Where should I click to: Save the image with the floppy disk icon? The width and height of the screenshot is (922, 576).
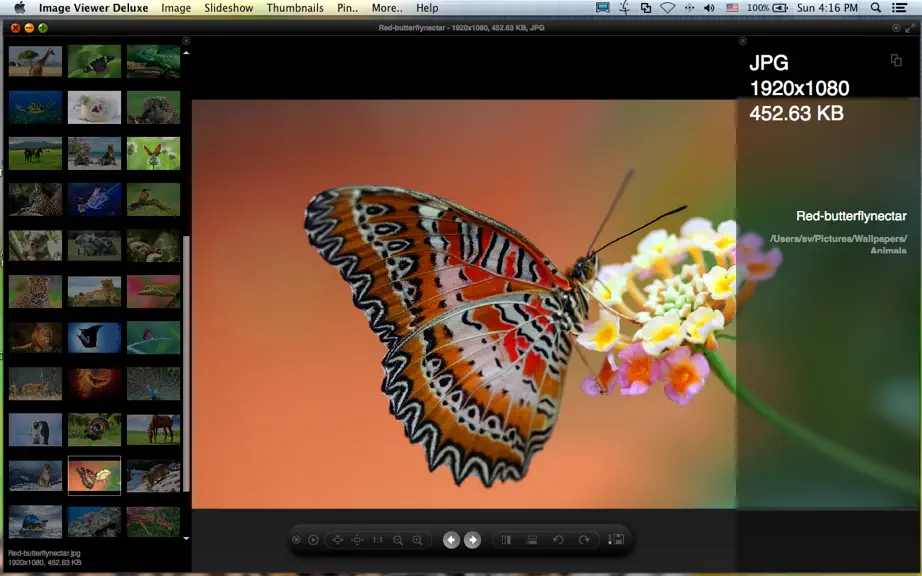click(x=616, y=539)
